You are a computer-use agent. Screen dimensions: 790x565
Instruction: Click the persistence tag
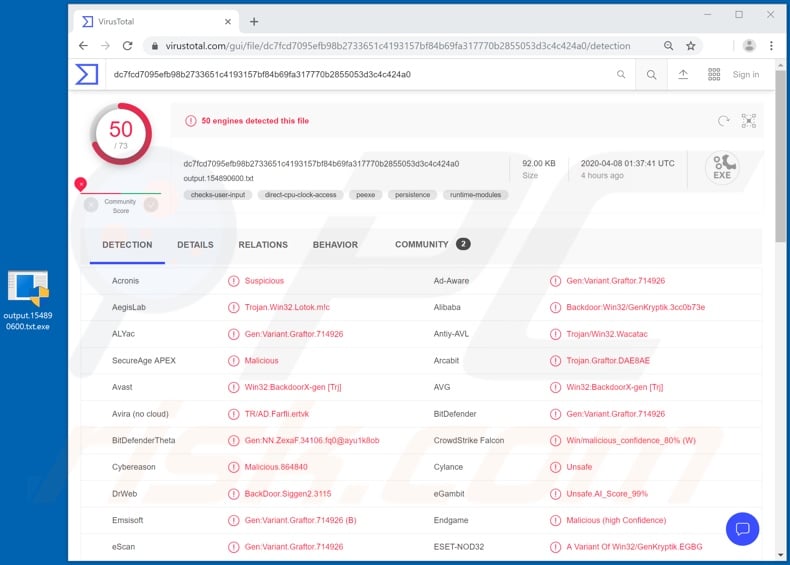(412, 195)
